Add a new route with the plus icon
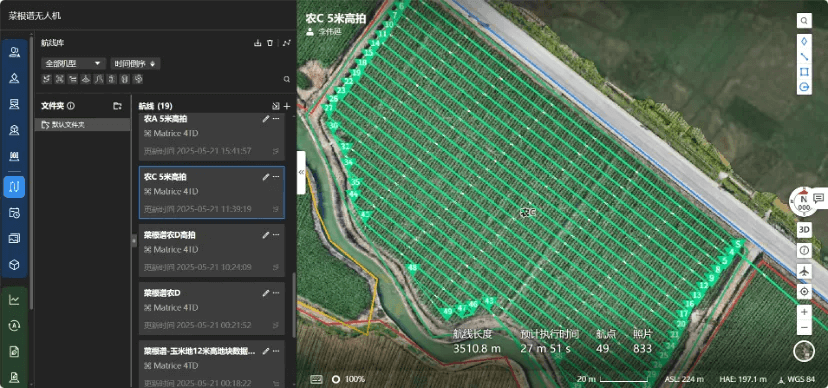Viewport: 828px width, 388px height. click(287, 106)
